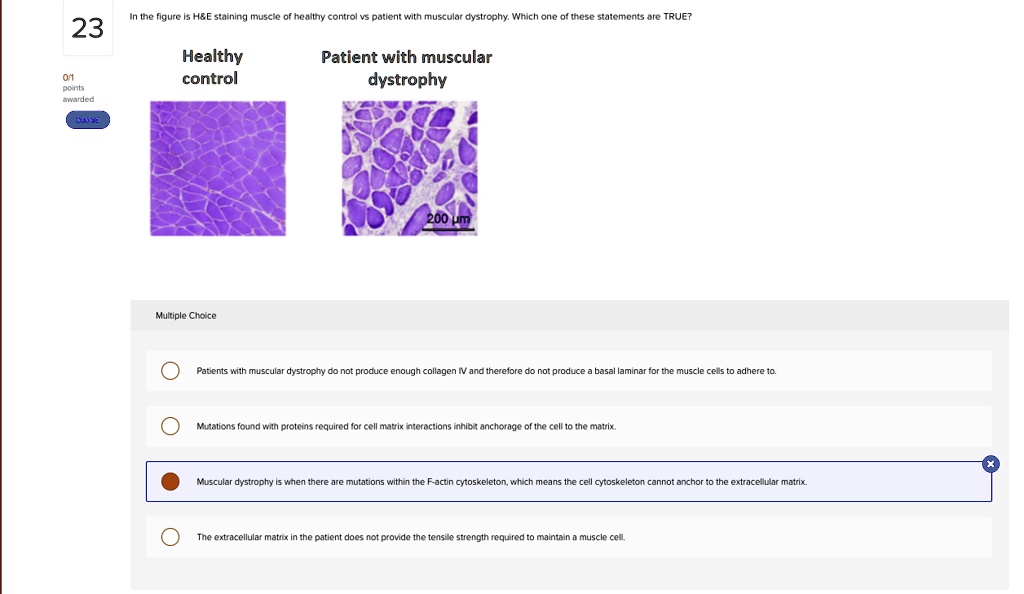Click the Multiple Choice section header
This screenshot has height=594, width=1024.
[x=186, y=315]
